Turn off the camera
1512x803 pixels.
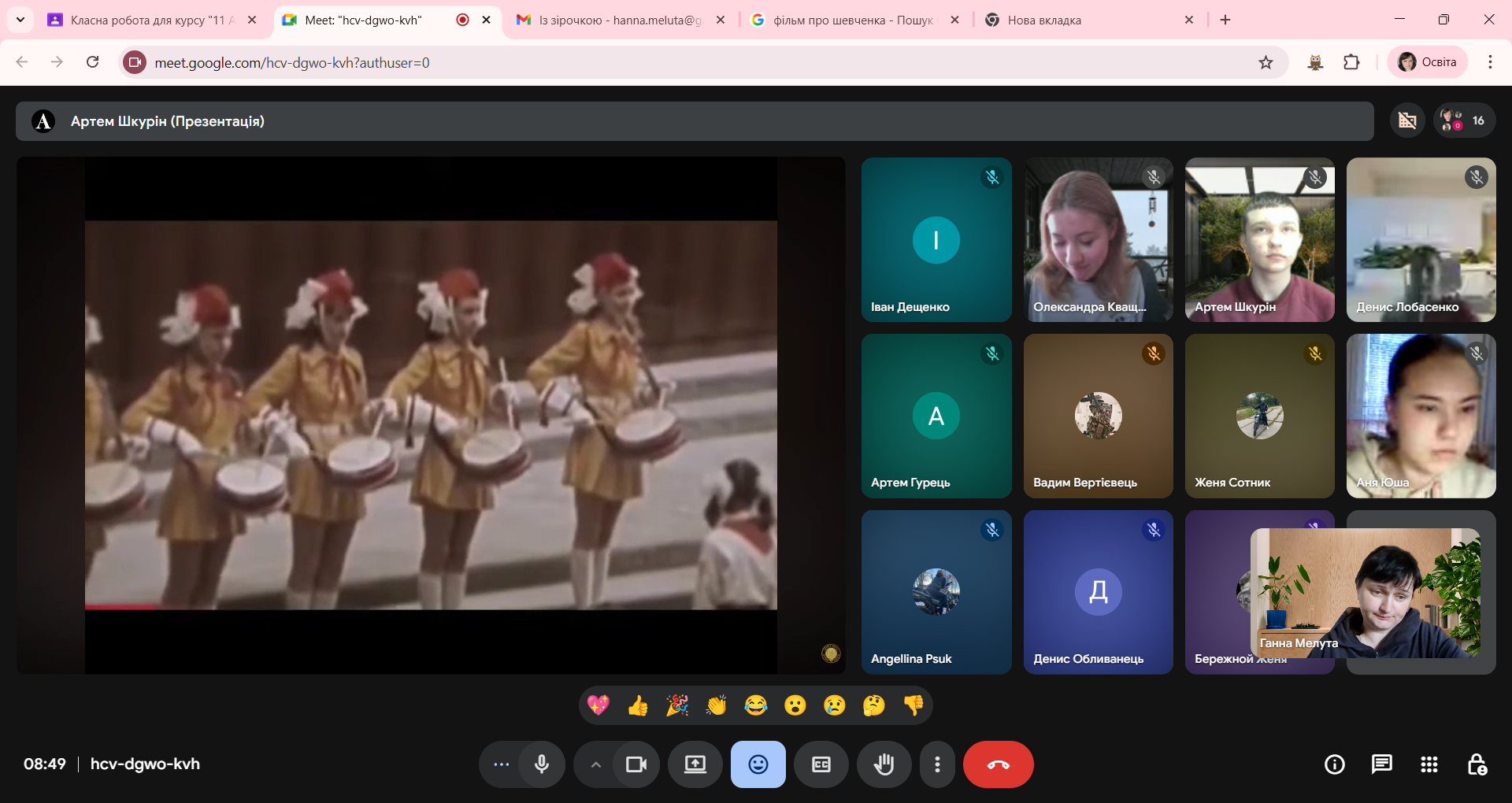tap(636, 764)
